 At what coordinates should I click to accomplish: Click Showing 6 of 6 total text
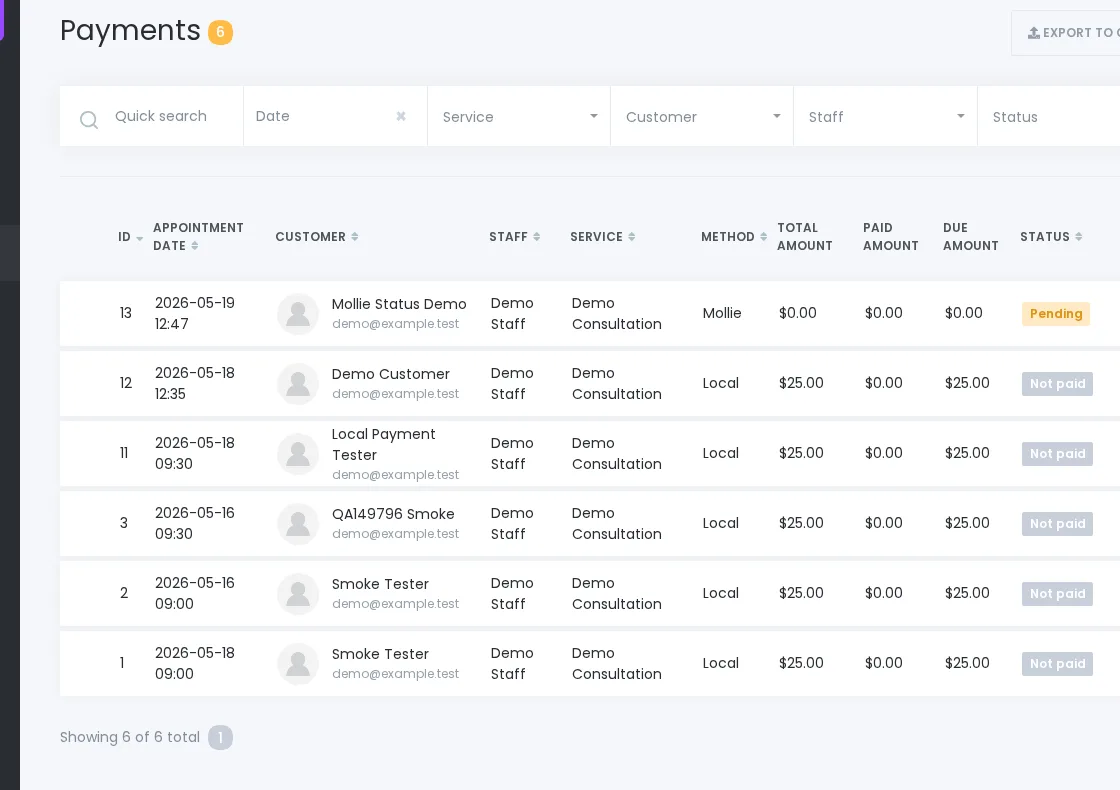(130, 737)
